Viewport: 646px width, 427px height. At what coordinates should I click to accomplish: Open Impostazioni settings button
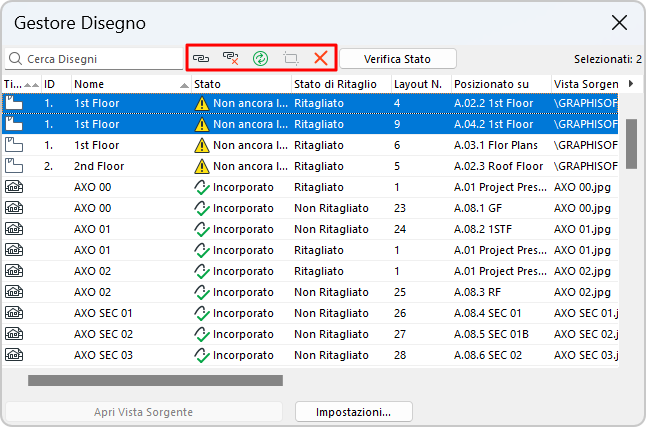pyautogui.click(x=353, y=412)
